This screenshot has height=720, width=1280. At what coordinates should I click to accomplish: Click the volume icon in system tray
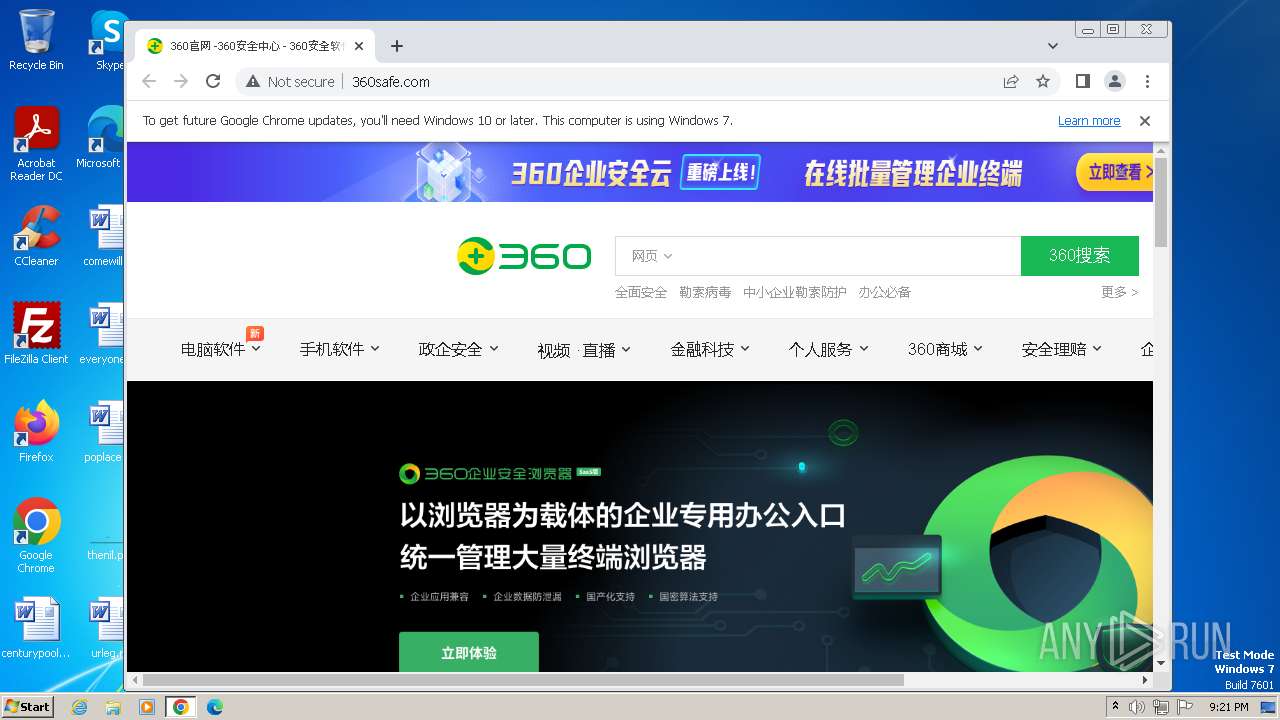click(x=1137, y=707)
